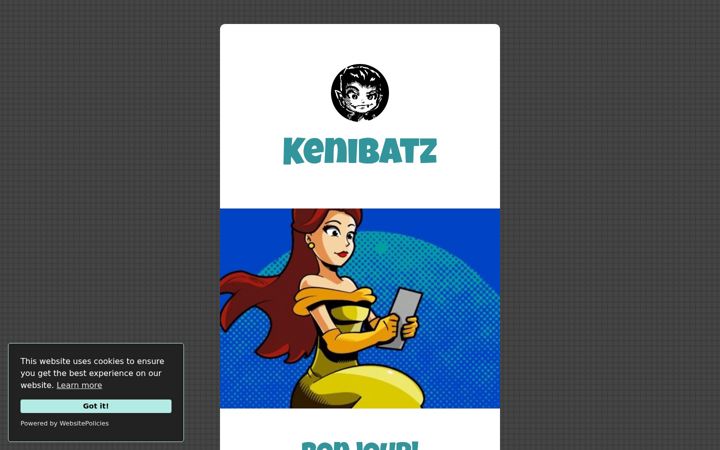Click the cookie notice message text
Viewport: 720px width, 450px height.
point(92,373)
